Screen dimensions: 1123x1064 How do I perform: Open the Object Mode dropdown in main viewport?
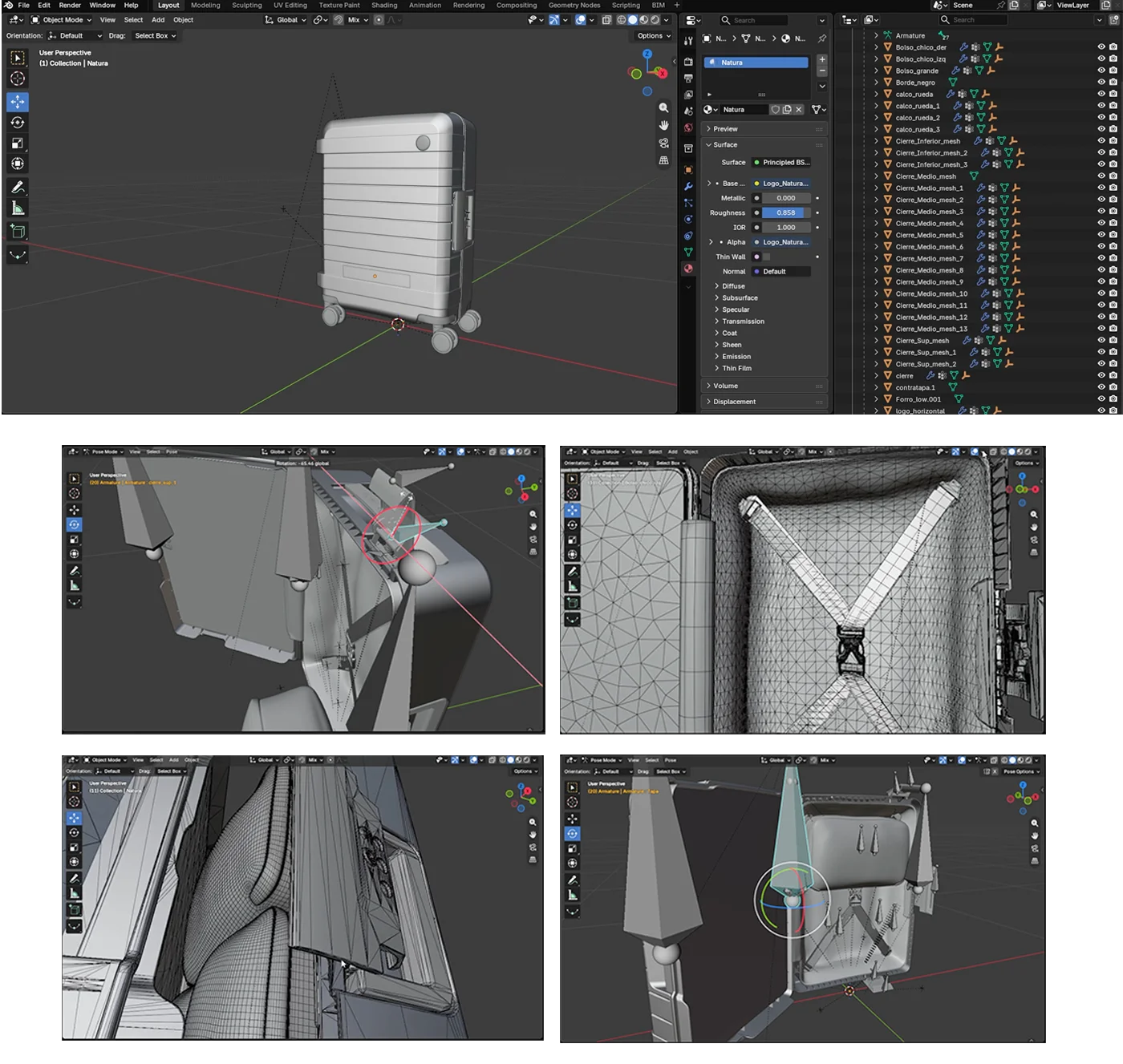tap(62, 20)
